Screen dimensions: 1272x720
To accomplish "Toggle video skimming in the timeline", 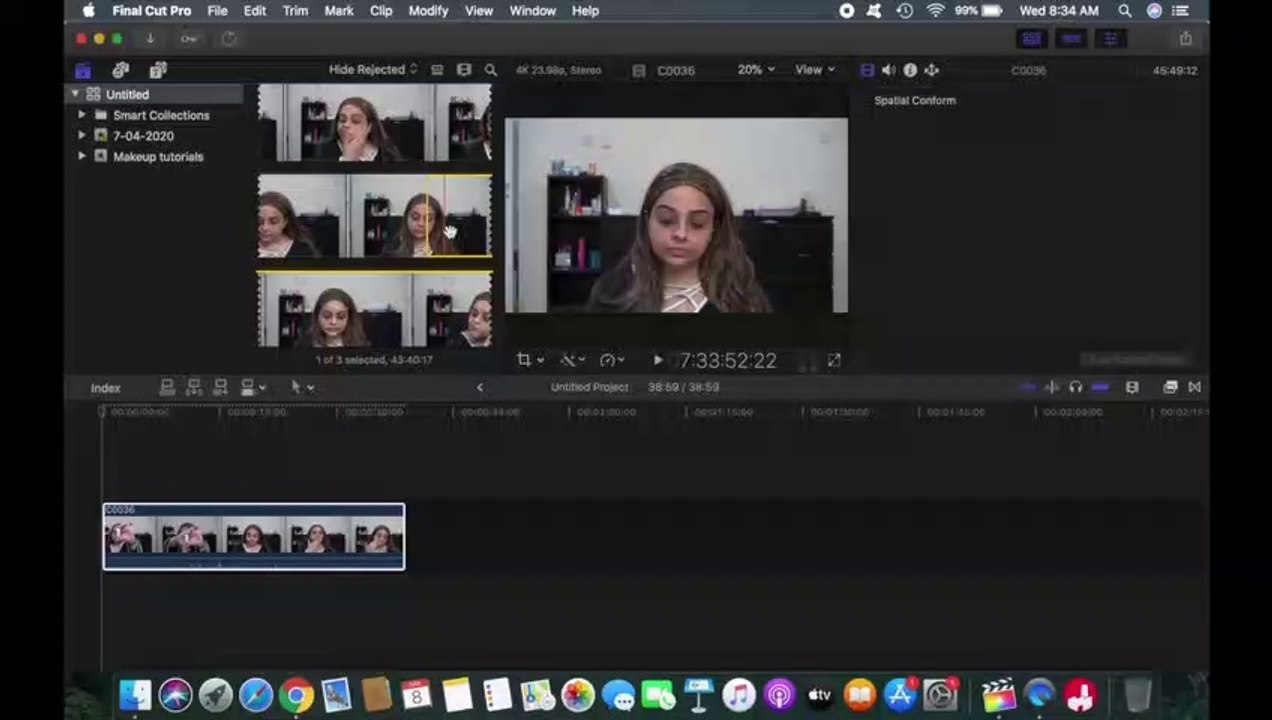I will (x=1028, y=387).
